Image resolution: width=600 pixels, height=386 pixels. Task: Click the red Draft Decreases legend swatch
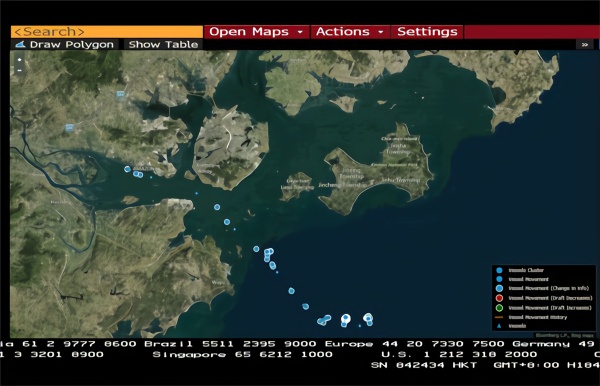click(499, 298)
